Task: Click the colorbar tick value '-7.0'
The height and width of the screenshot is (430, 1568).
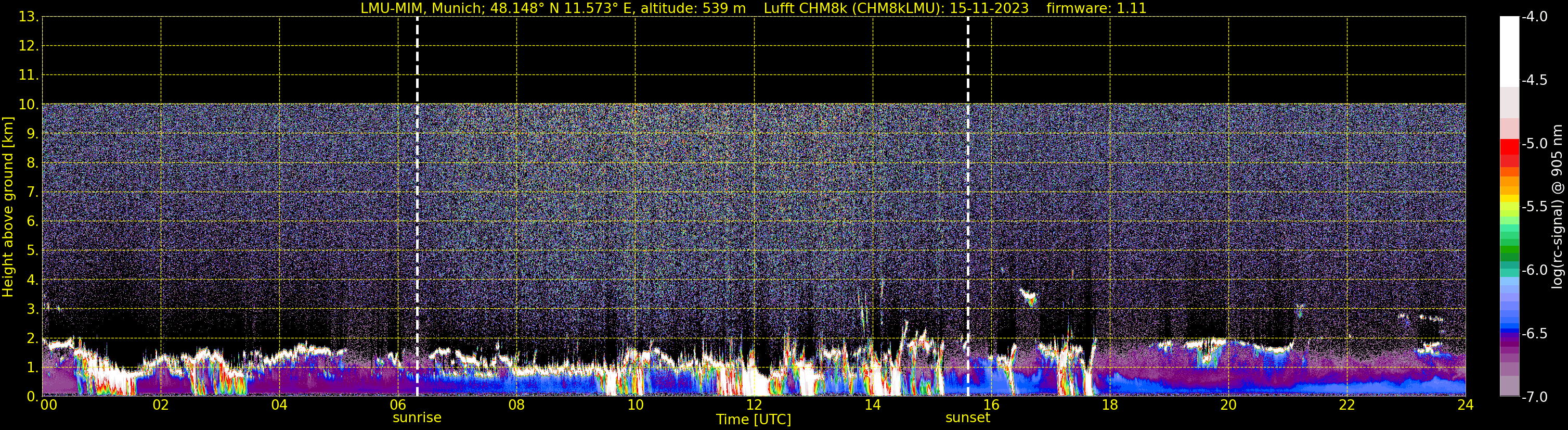Action: tap(1534, 397)
